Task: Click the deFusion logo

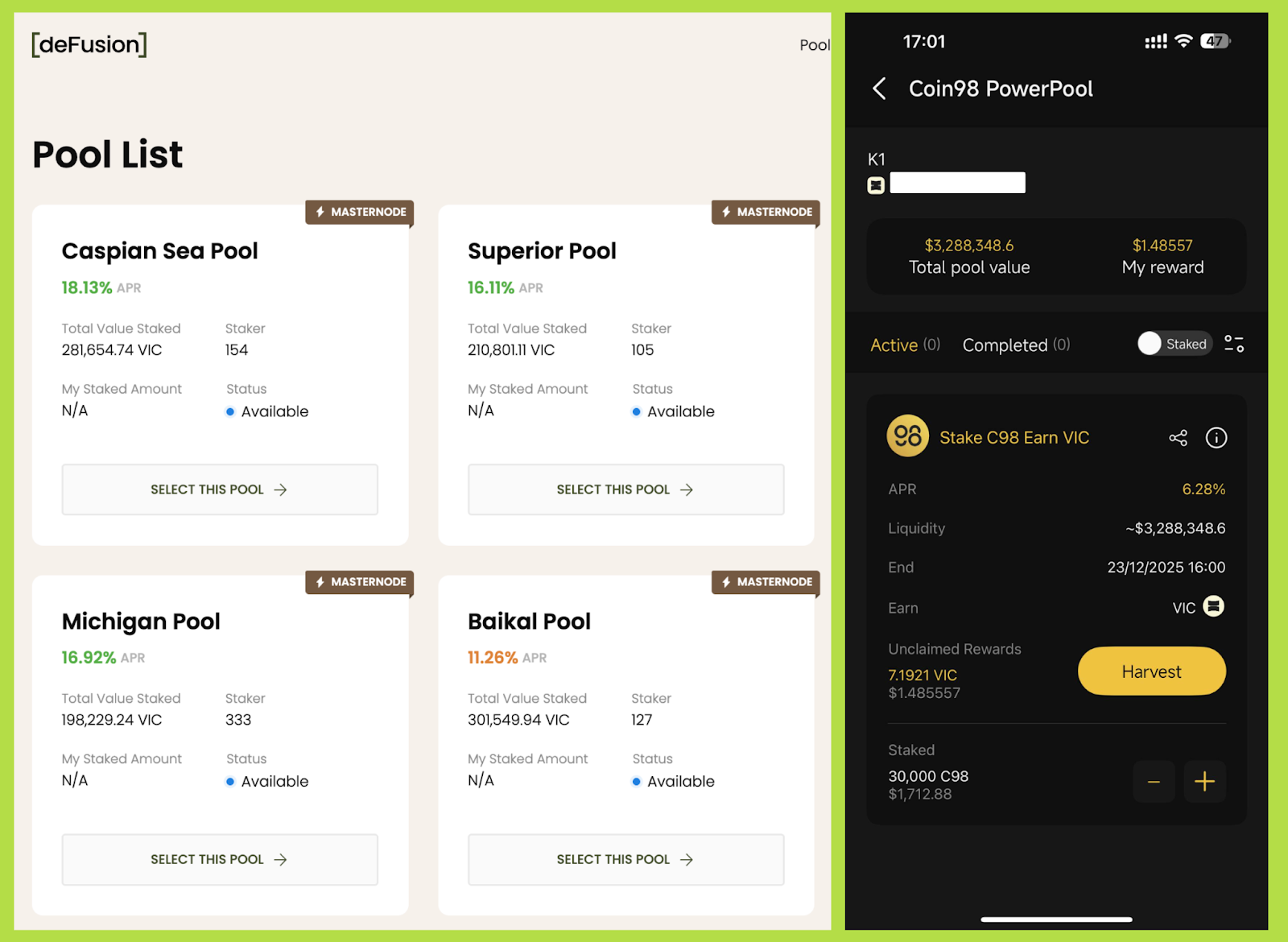Action: point(89,44)
